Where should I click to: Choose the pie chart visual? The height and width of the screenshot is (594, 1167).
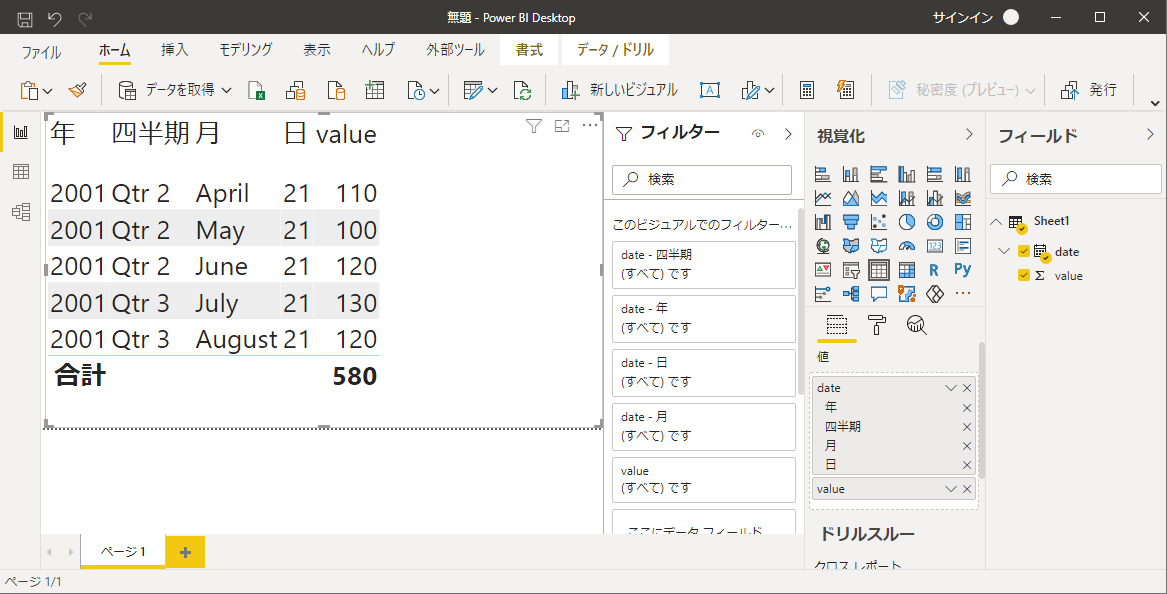click(907, 222)
